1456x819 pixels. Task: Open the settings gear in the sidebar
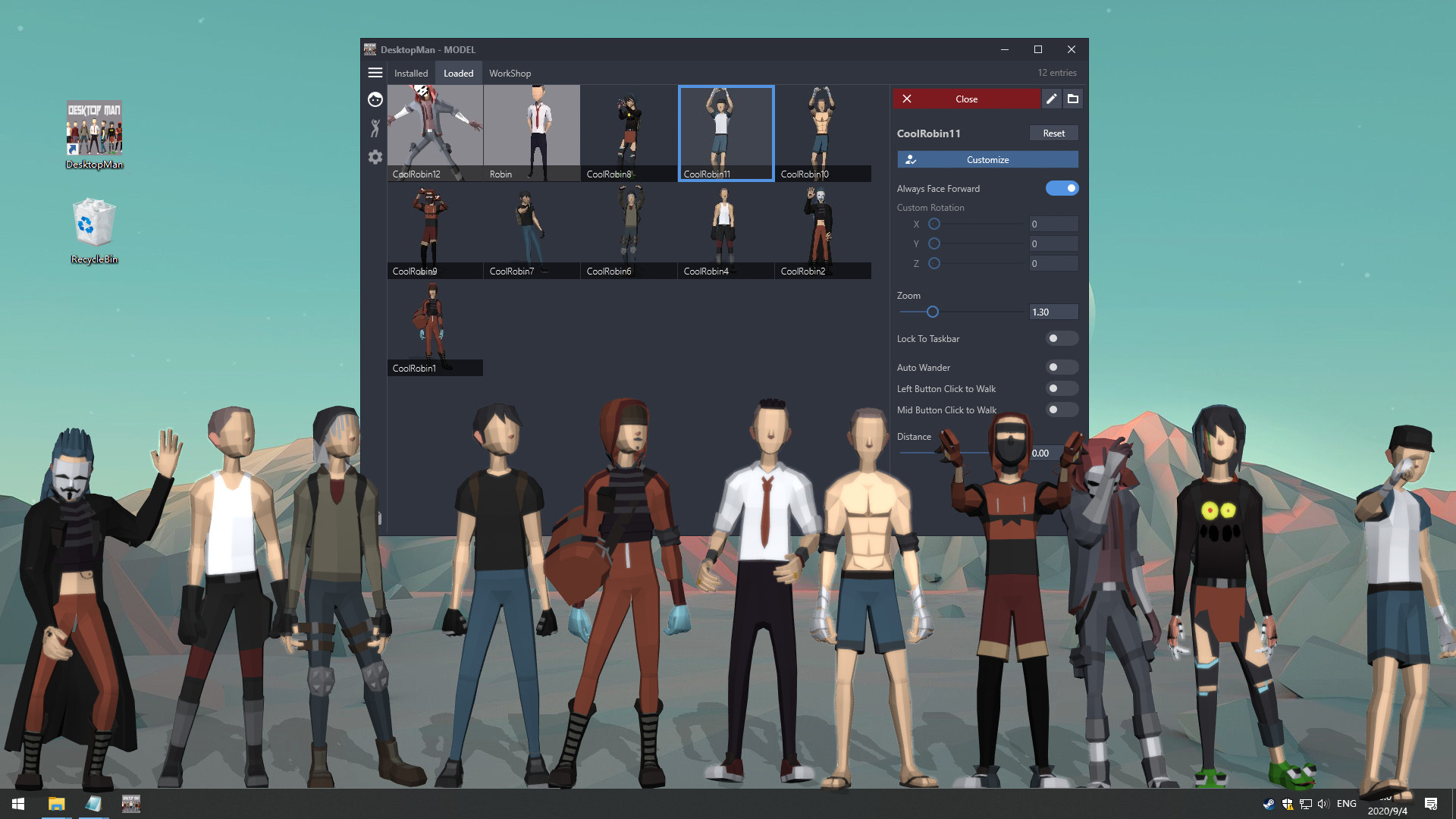click(375, 157)
